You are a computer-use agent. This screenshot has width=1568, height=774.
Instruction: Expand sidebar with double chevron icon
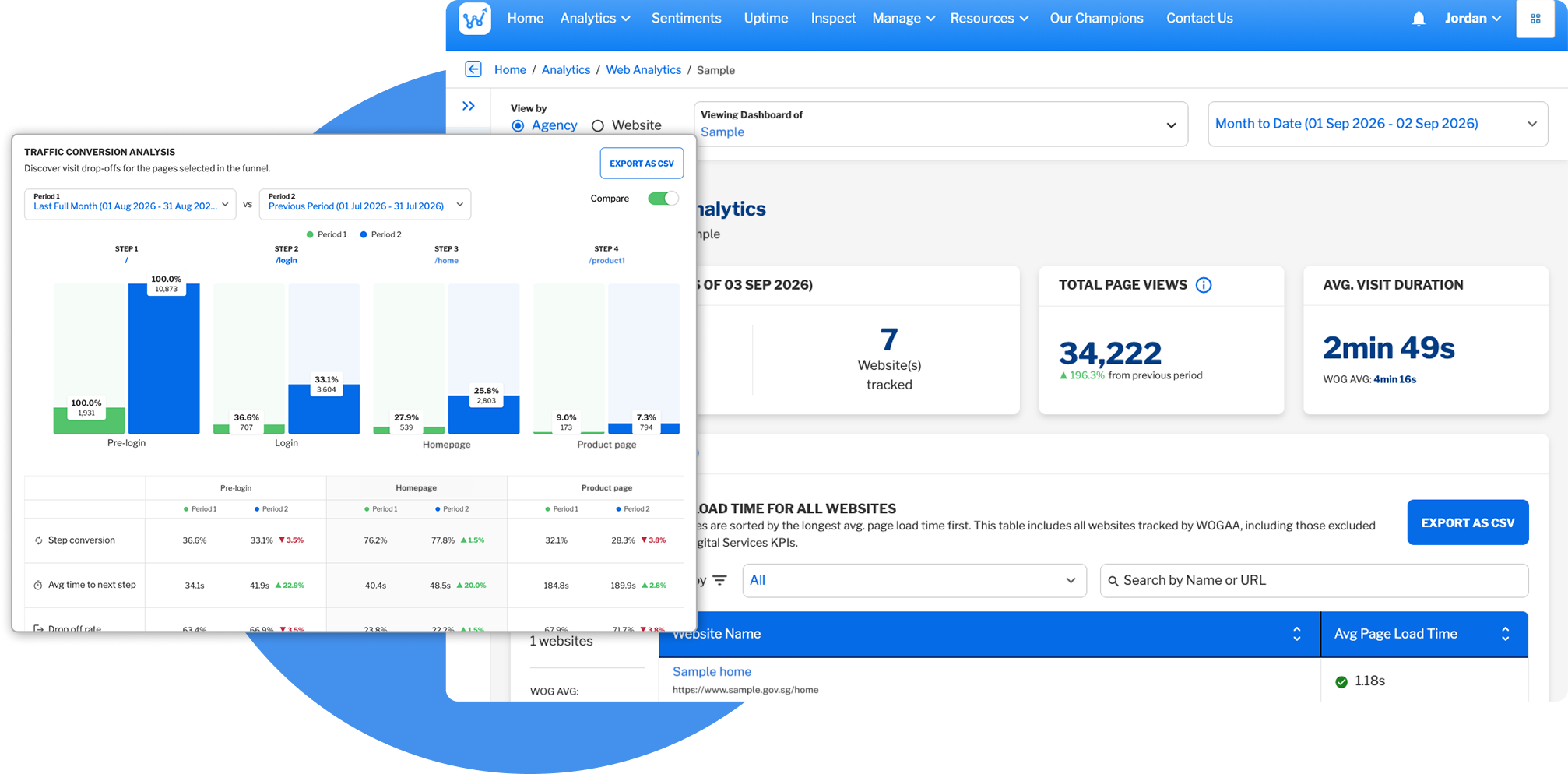coord(469,106)
